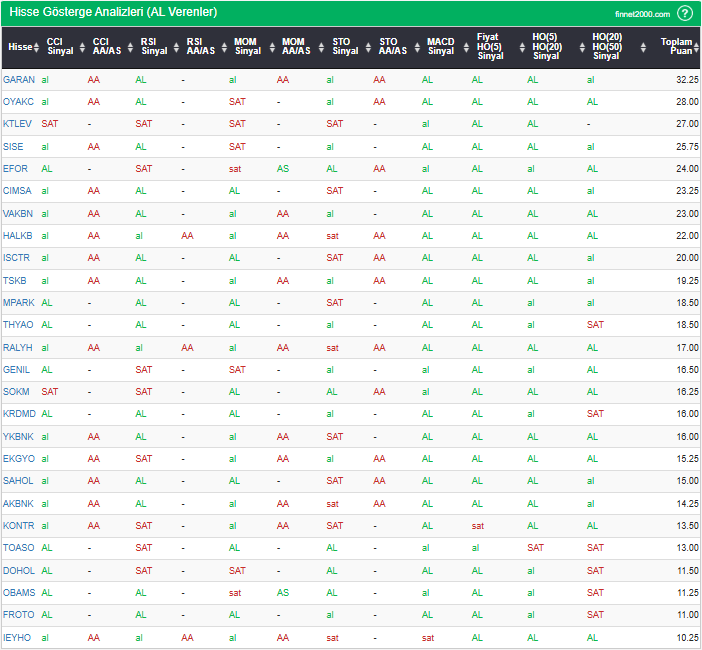Sort by STO Sinyal column header
The image size is (702, 650).
tap(345, 46)
